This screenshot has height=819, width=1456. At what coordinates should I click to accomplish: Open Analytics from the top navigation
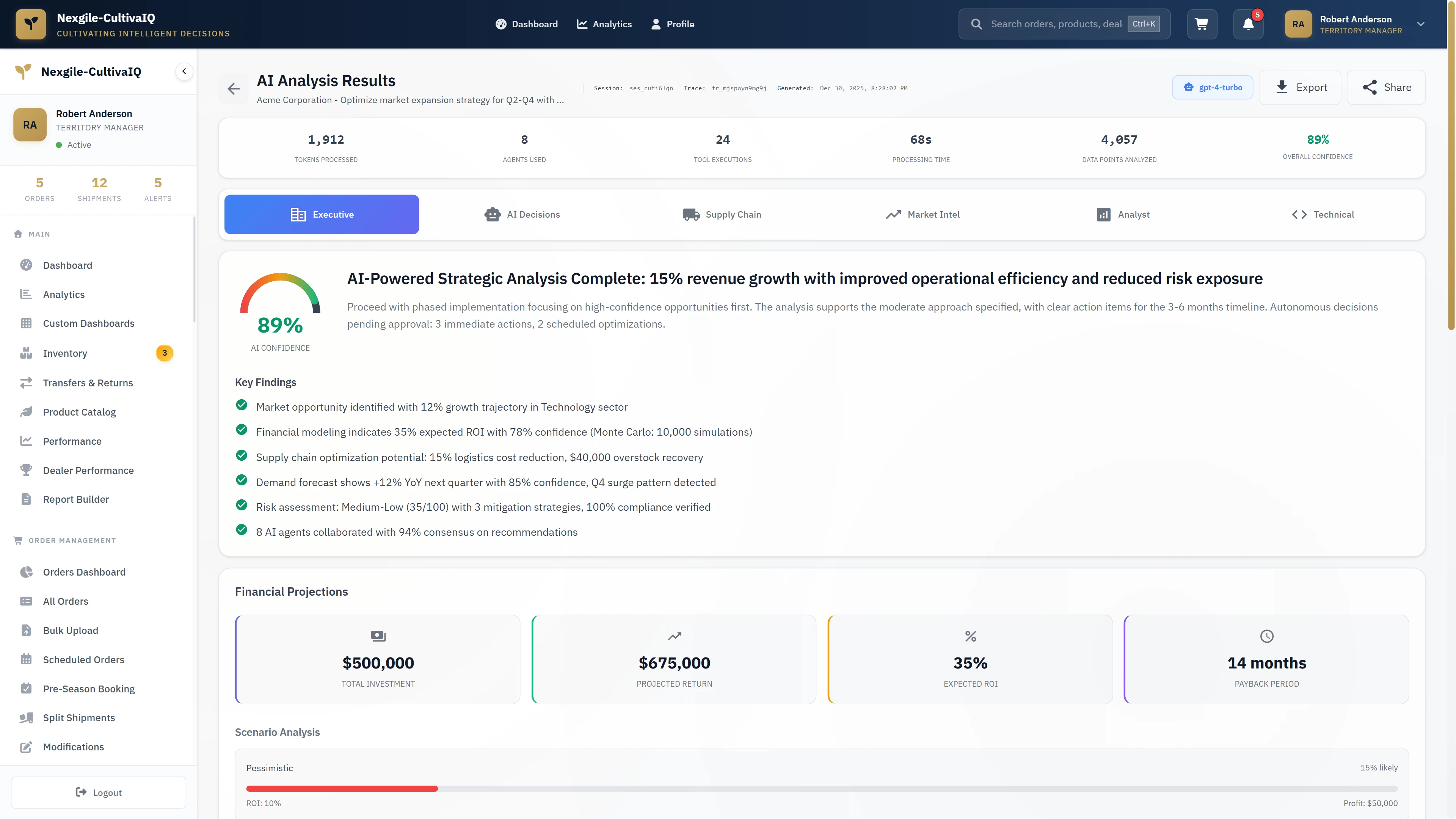604,24
